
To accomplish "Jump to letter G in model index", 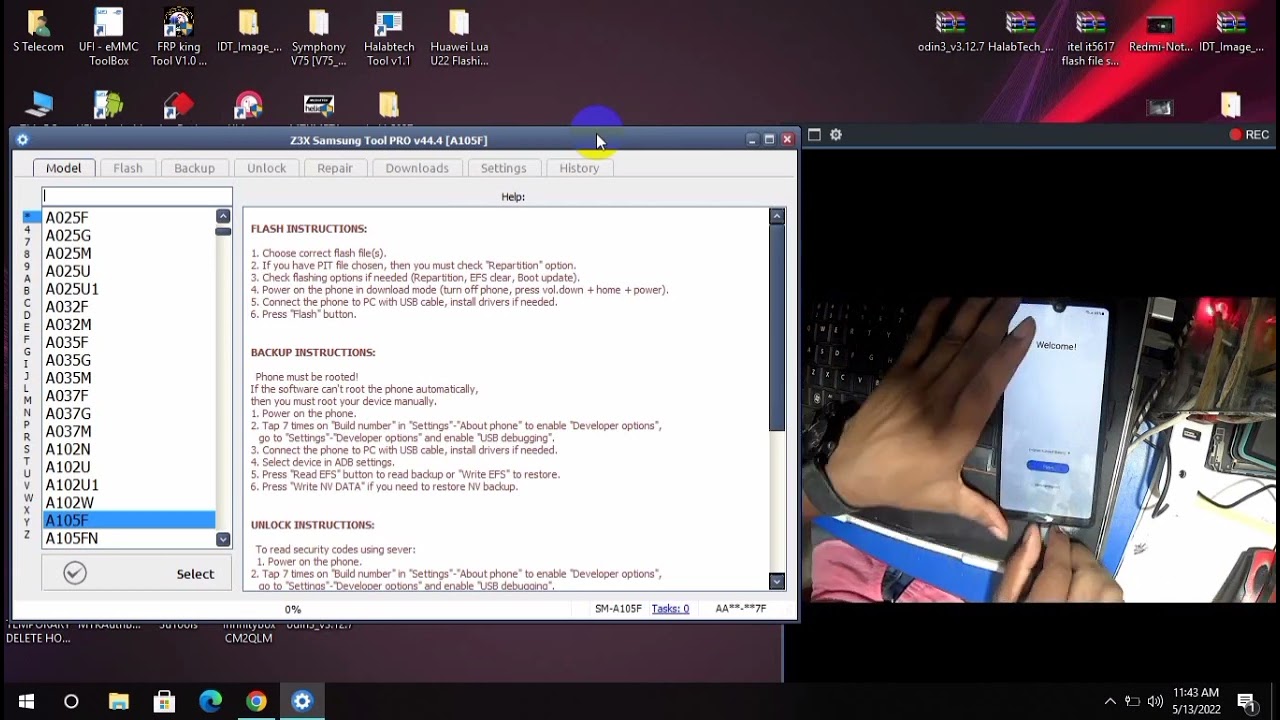I will 27,352.
